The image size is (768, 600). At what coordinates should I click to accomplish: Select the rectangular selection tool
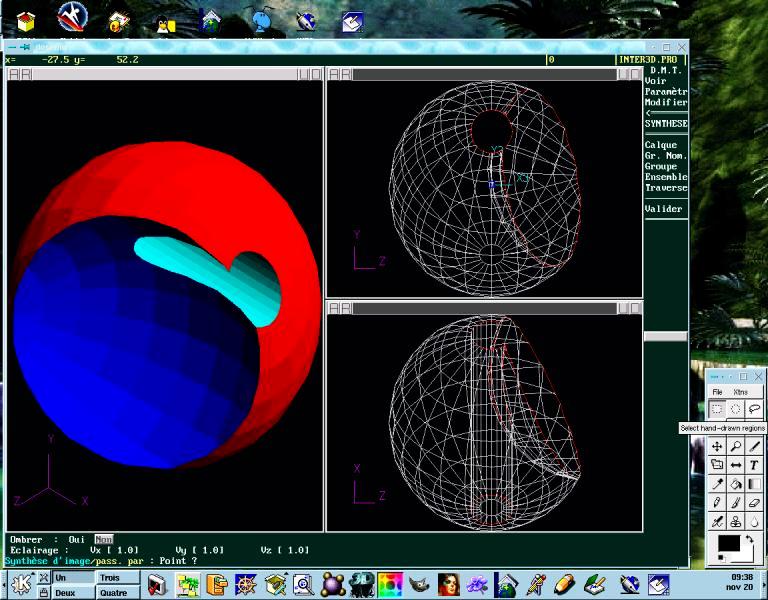coord(717,409)
